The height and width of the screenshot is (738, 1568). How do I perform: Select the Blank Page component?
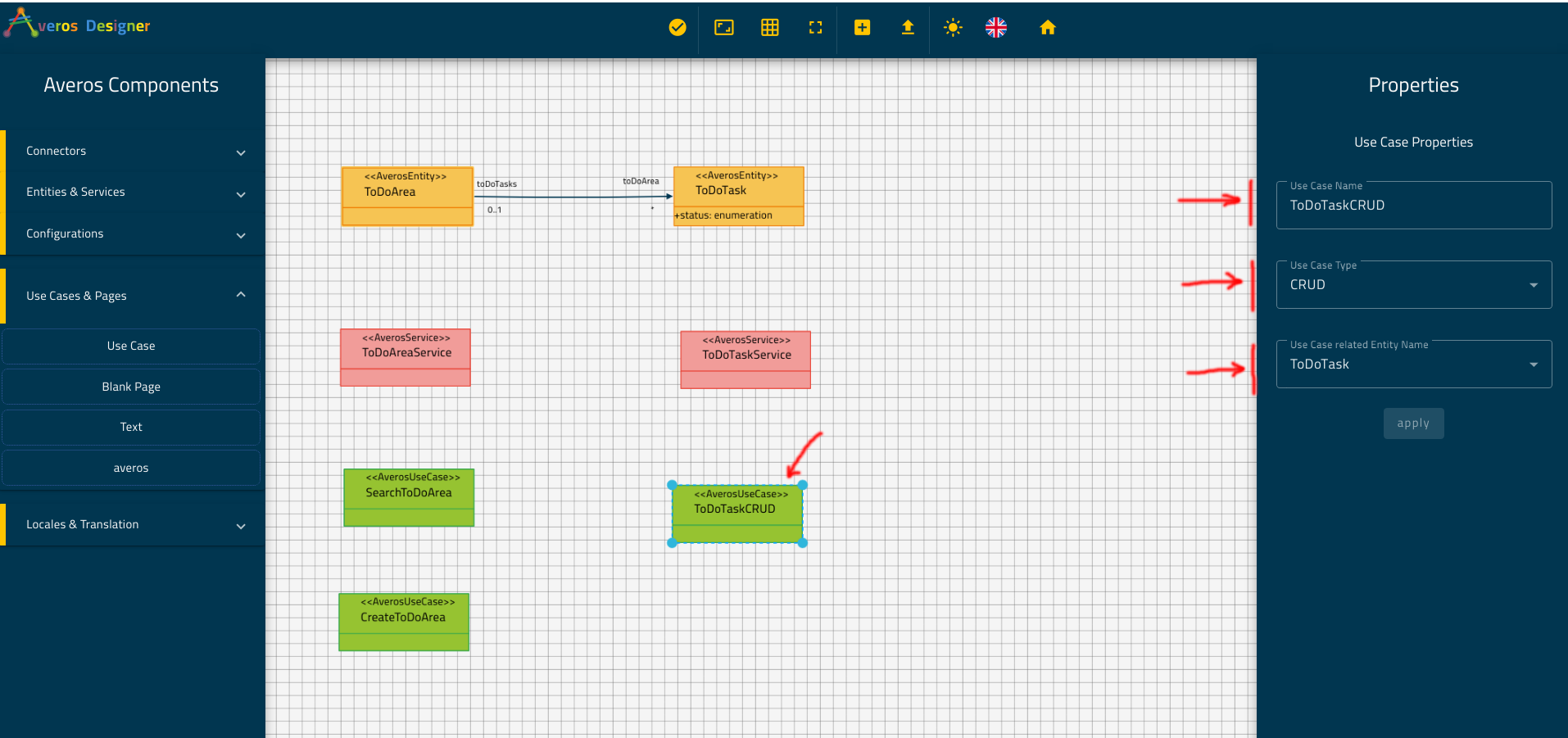(x=131, y=387)
